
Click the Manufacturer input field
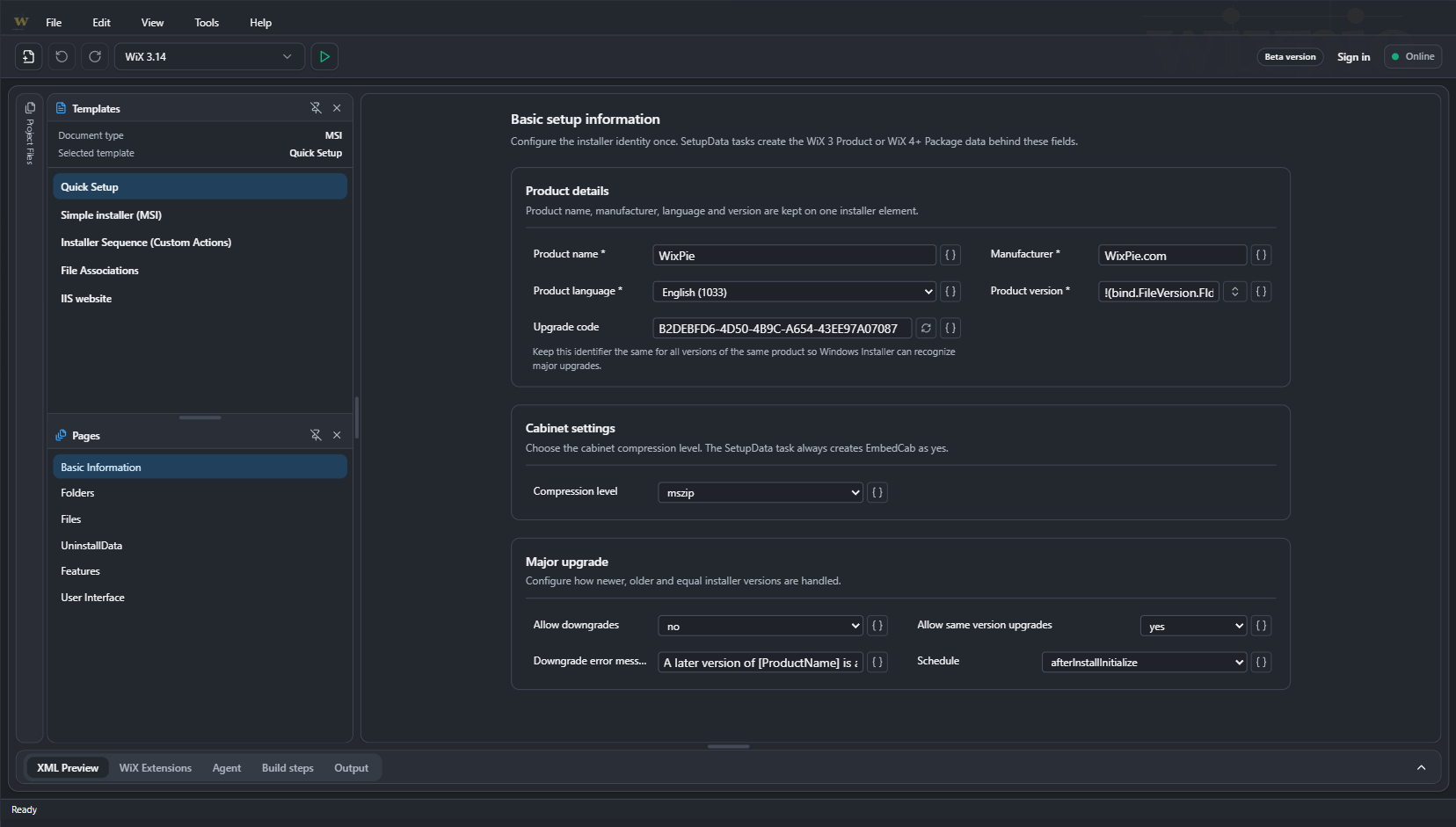click(x=1173, y=255)
